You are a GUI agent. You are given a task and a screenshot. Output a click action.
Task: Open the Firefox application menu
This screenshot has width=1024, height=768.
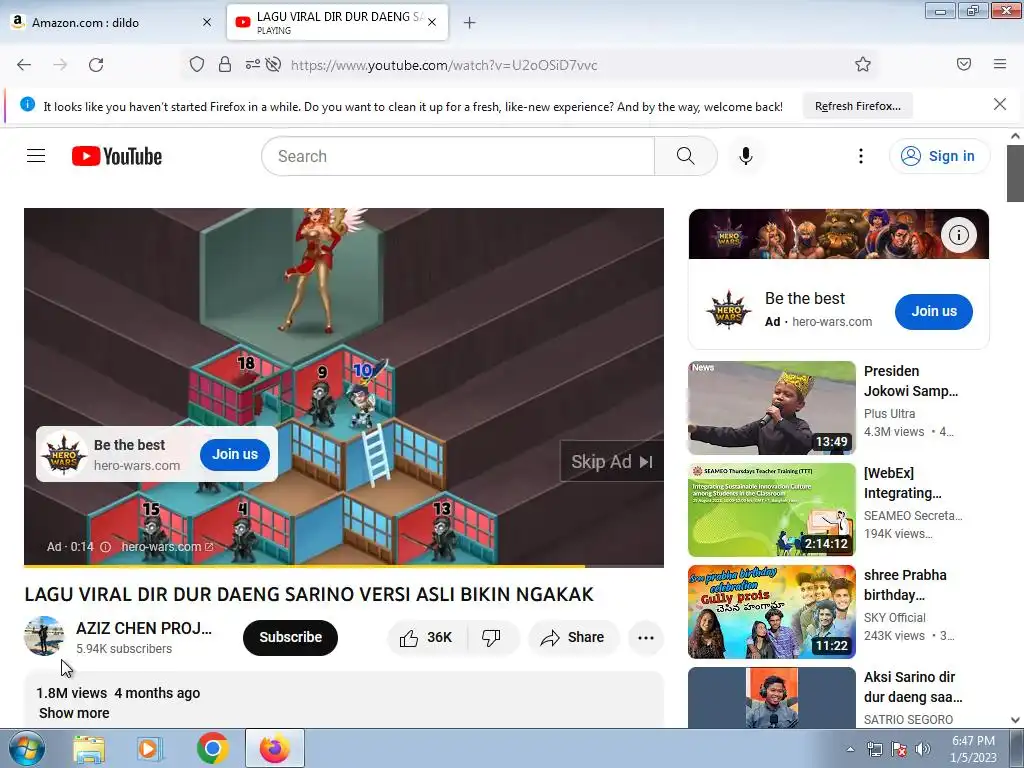pyautogui.click(x=1000, y=64)
